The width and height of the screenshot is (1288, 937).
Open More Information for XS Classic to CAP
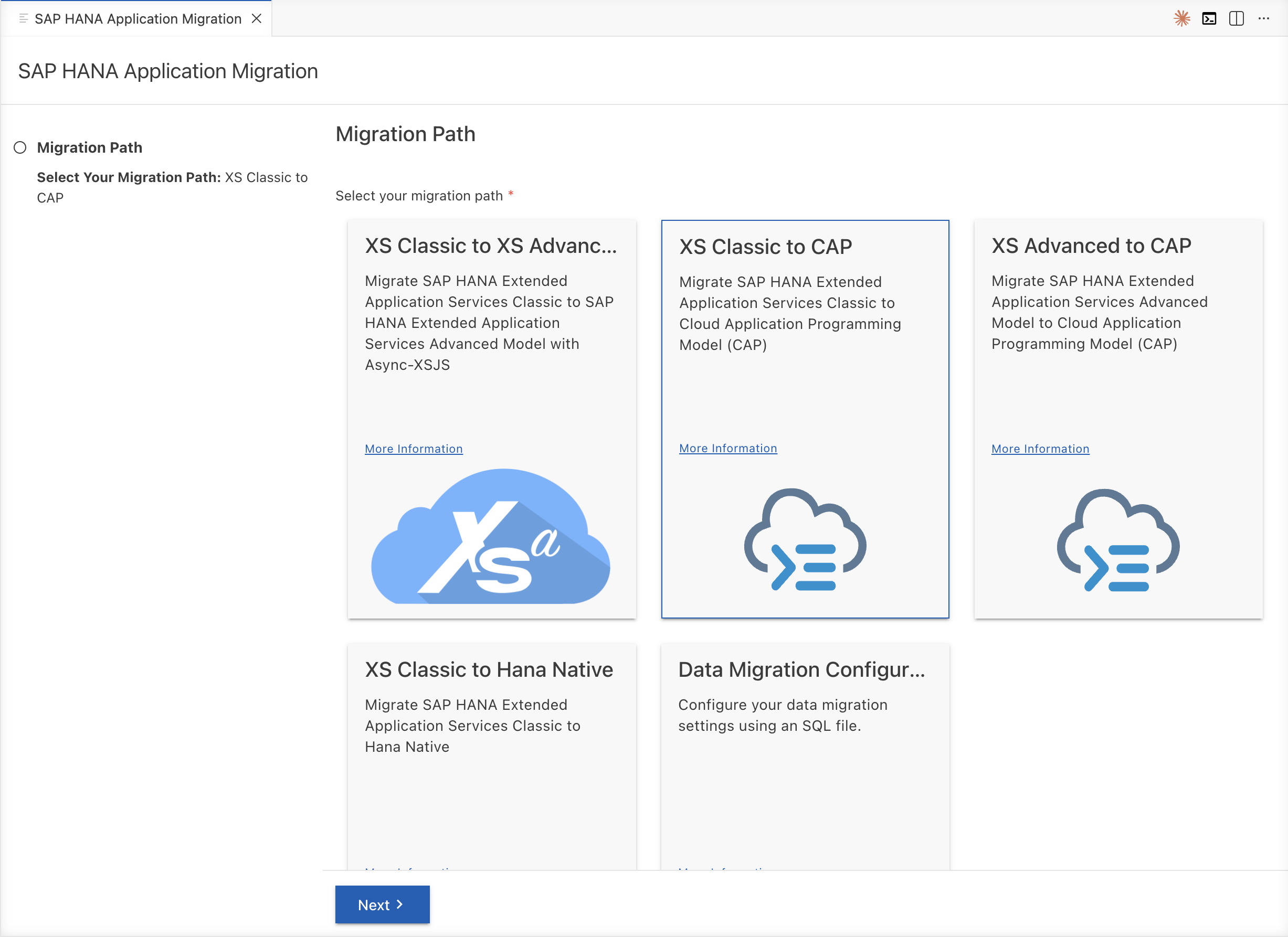[x=728, y=449]
